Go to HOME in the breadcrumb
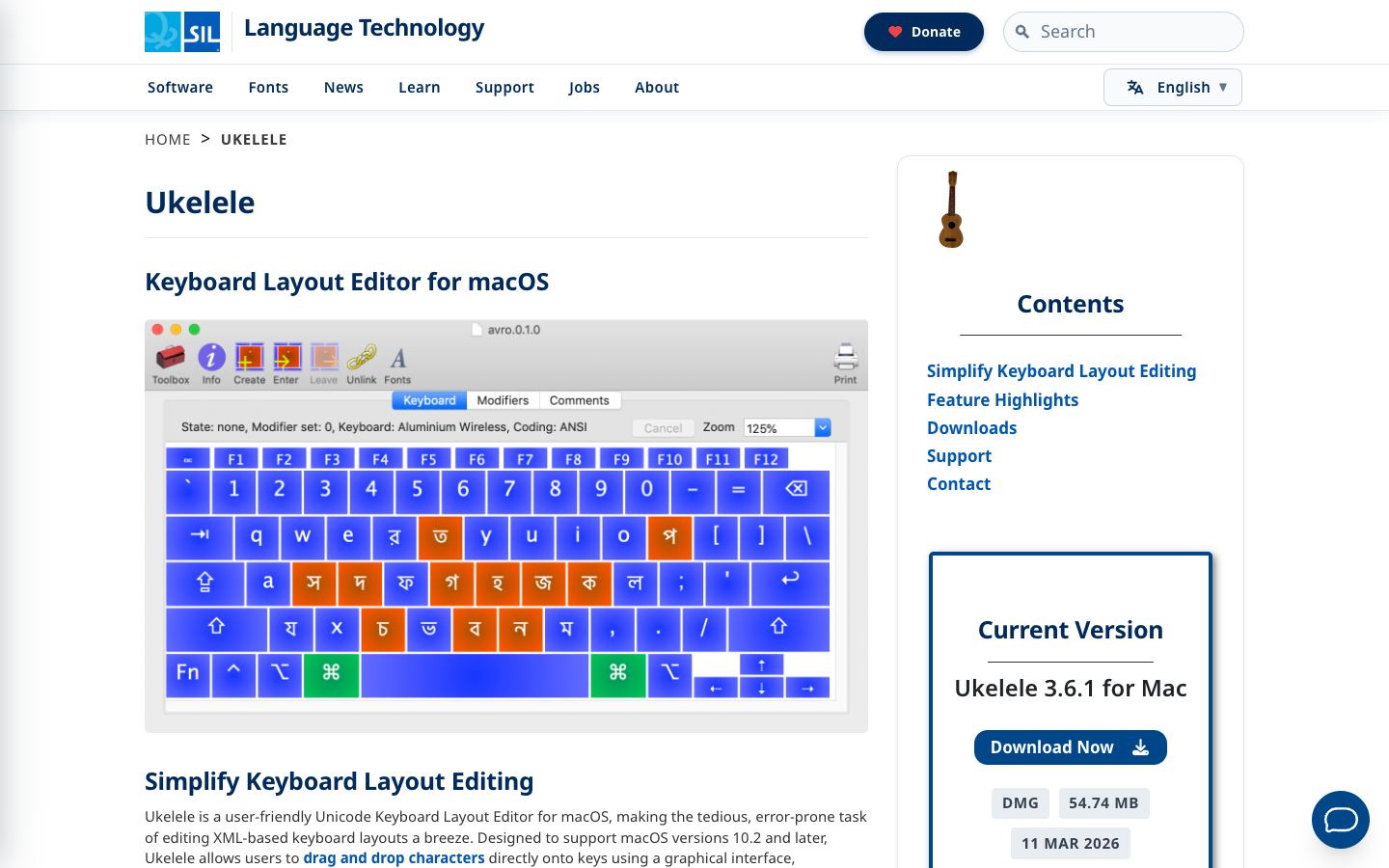The width and height of the screenshot is (1389, 868). pos(168,140)
